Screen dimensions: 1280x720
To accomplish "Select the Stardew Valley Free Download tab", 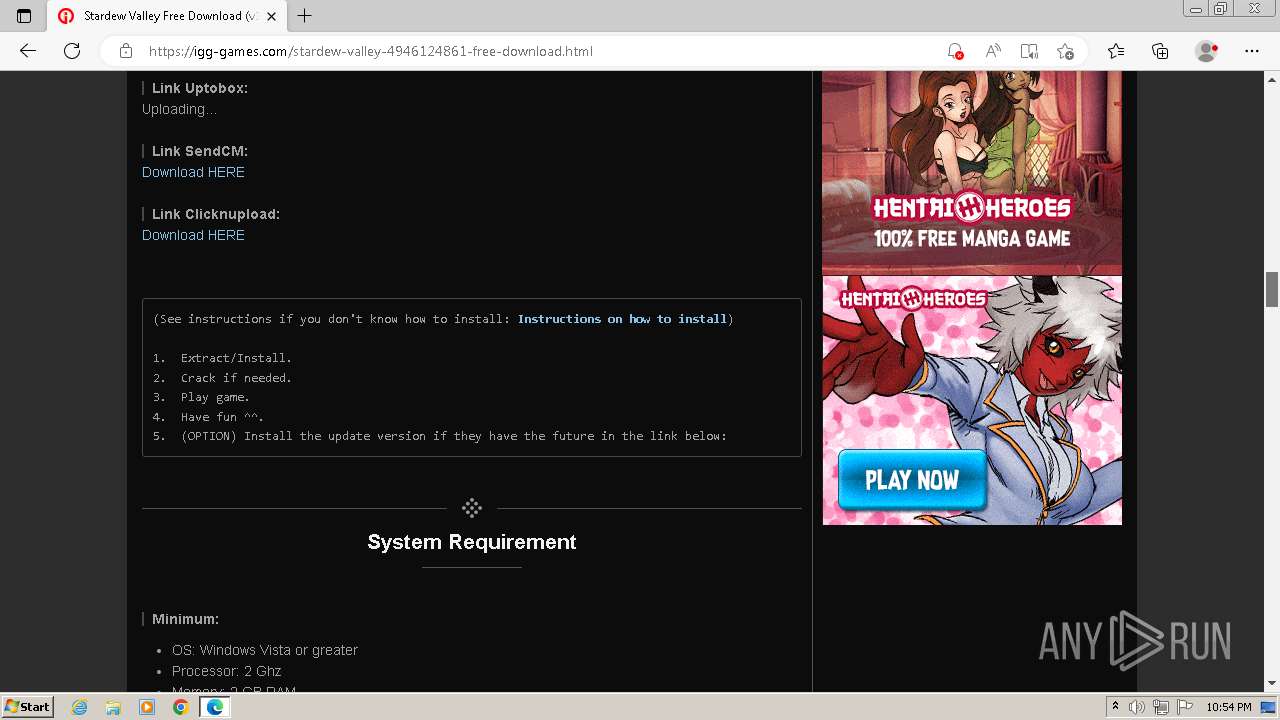I will click(167, 16).
